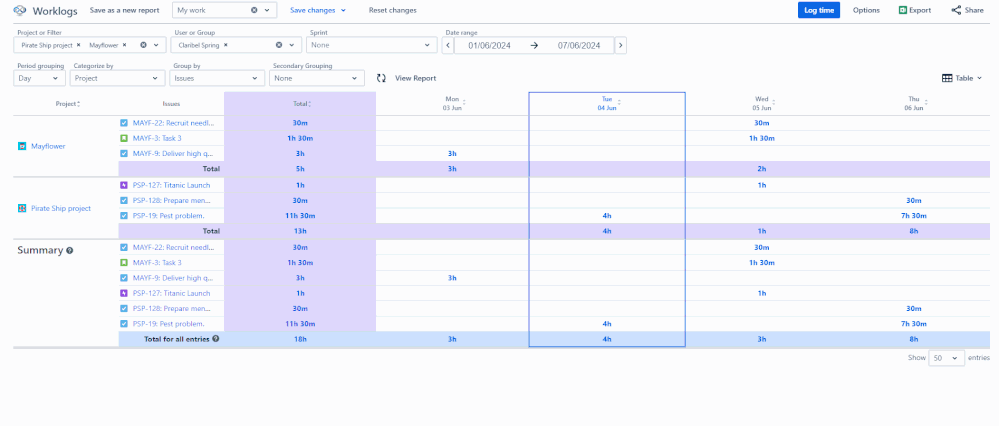999x426 pixels.
Task: Click MAYF-22 task icon in Mayflower group
Action: 124,123
